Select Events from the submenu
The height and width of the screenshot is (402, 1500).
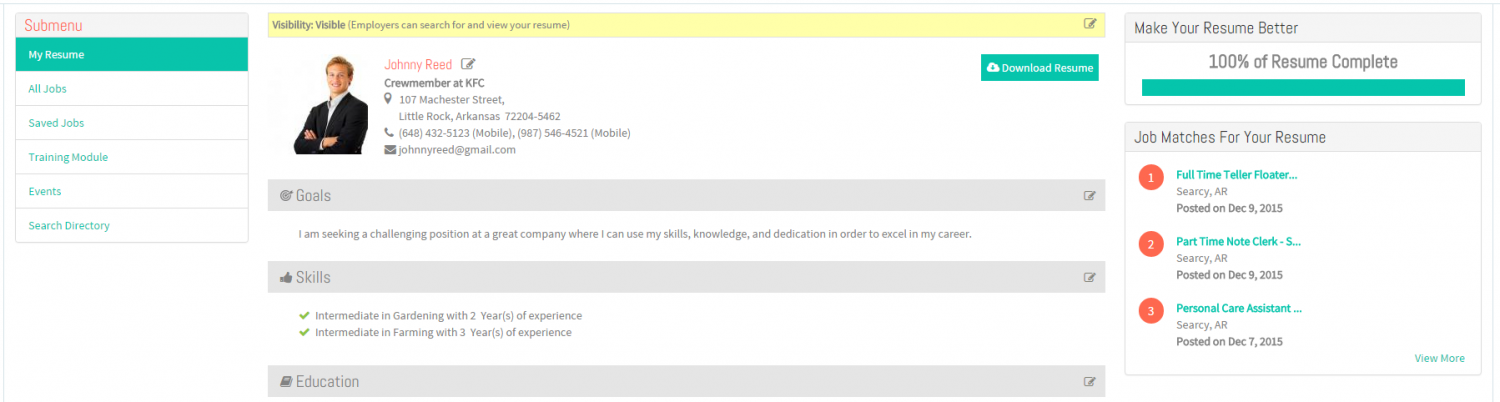click(x=132, y=191)
